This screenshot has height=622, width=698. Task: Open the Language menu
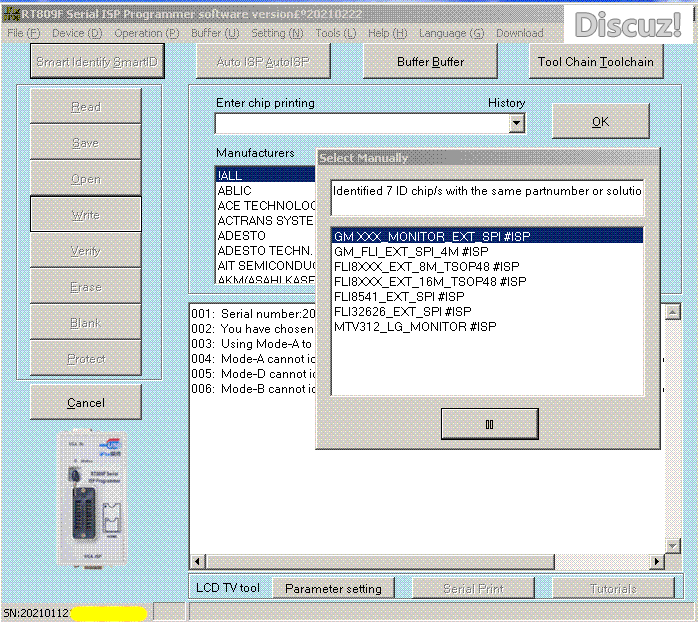pyautogui.click(x=451, y=33)
